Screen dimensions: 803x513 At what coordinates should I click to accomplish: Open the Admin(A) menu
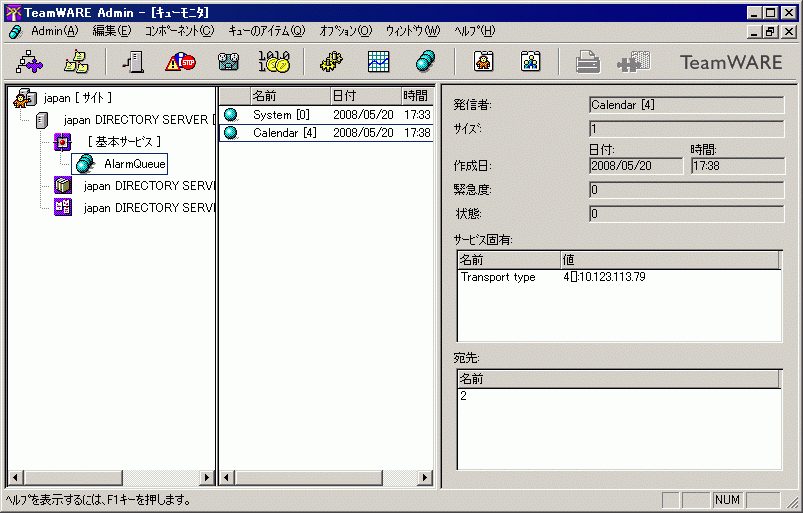click(x=55, y=31)
